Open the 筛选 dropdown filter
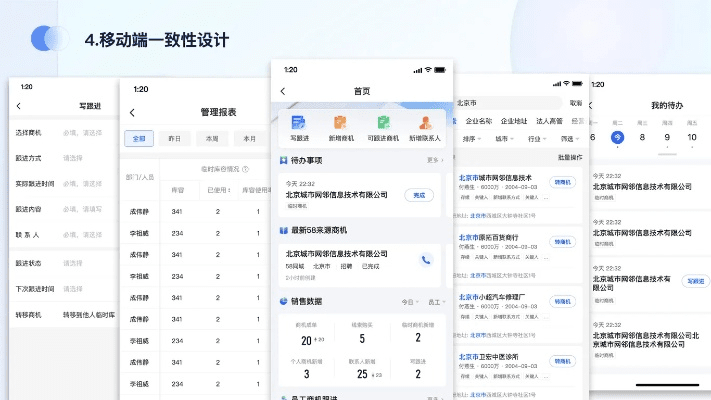This screenshot has height=400, width=711. [x=570, y=139]
